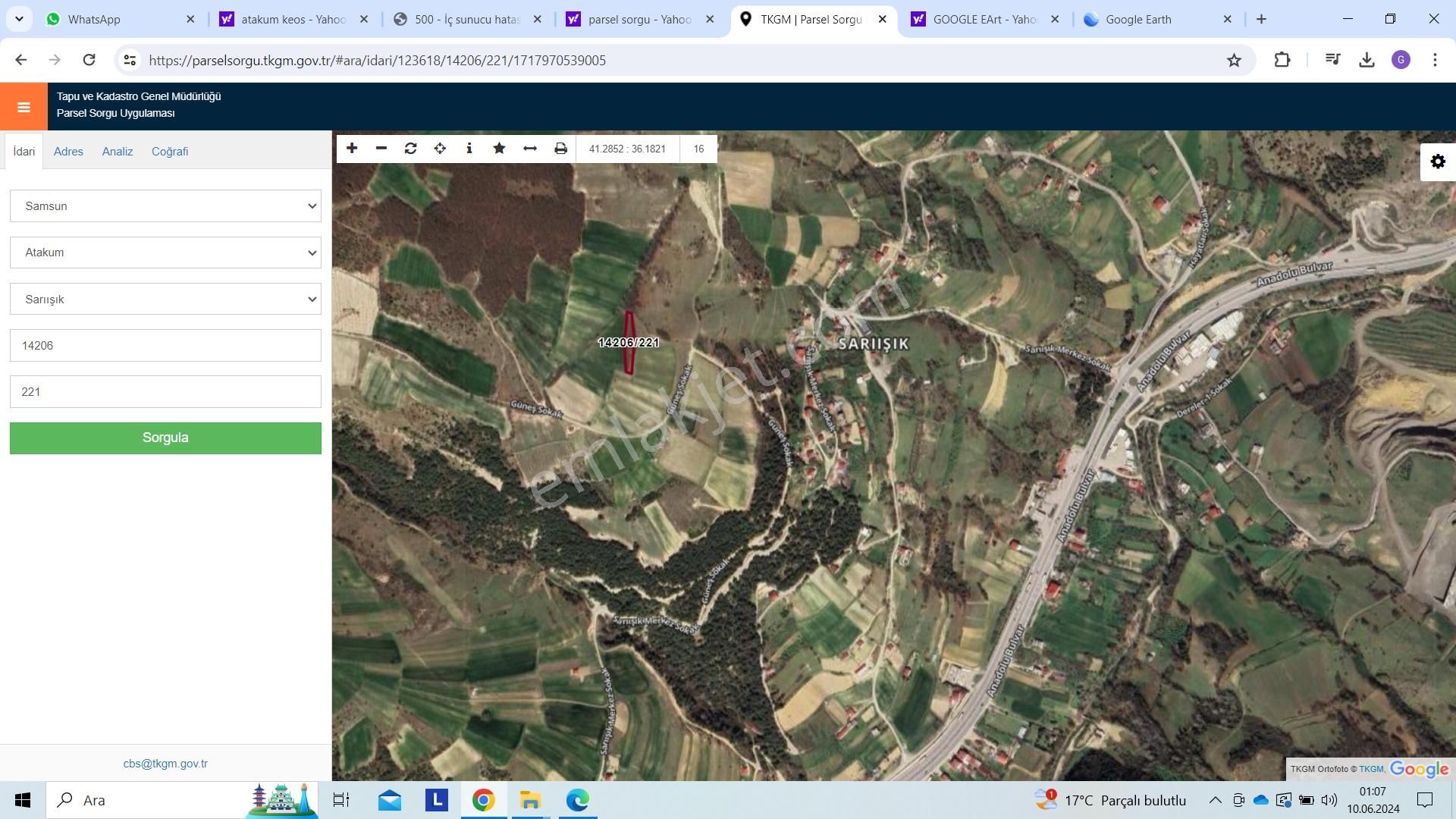Click the crosshair locate icon in map toolbar

click(440, 149)
